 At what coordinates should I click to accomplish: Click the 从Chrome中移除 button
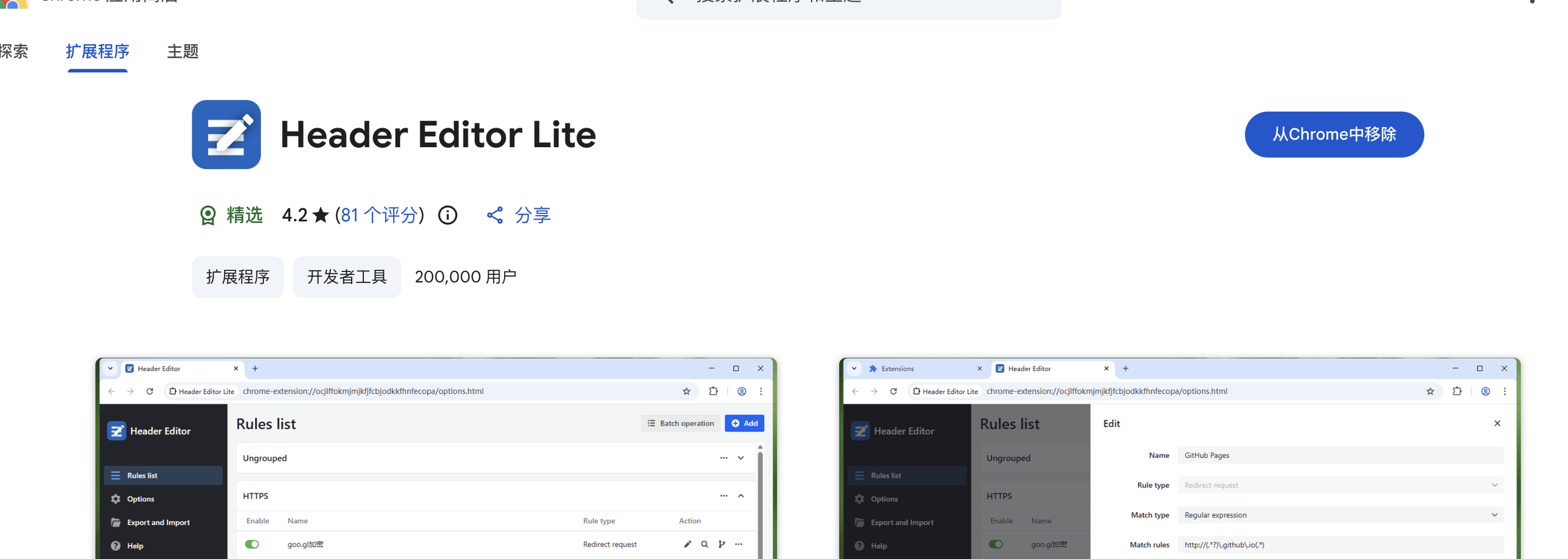tap(1333, 134)
